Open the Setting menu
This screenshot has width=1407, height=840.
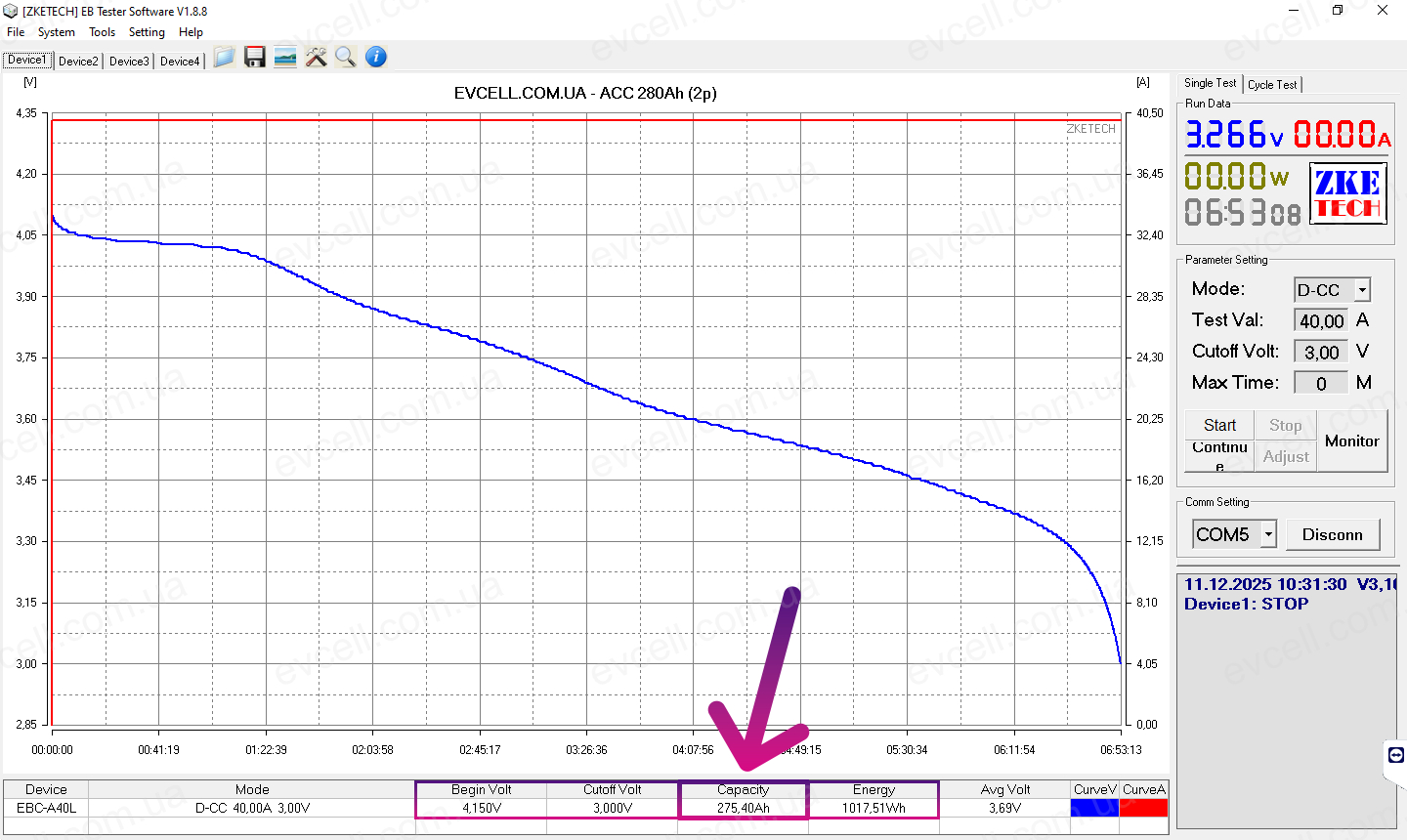pyautogui.click(x=147, y=32)
